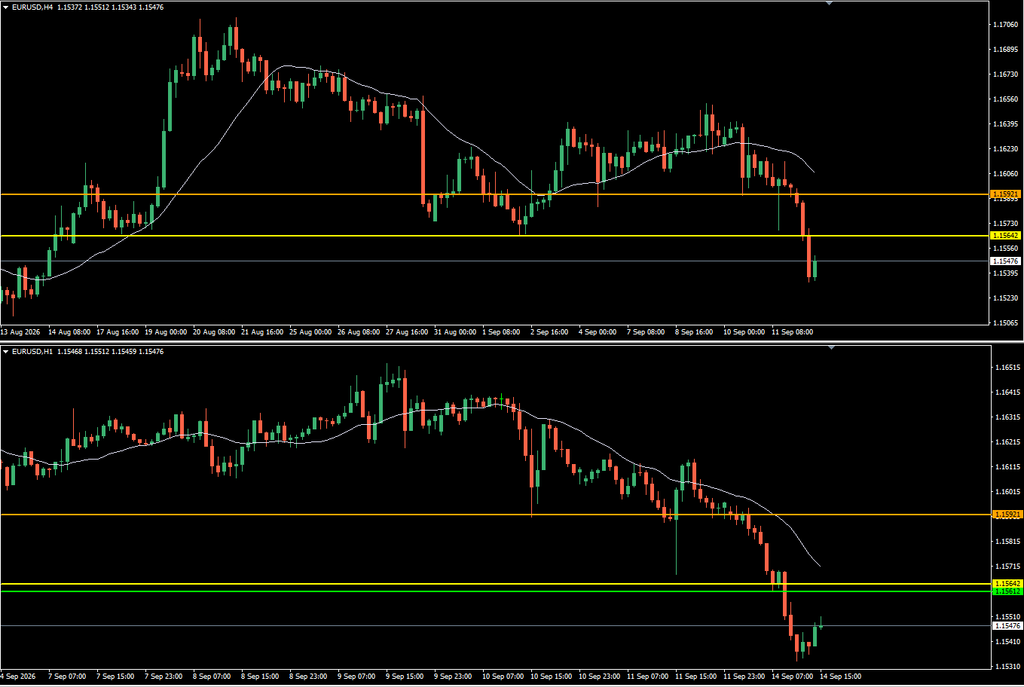
Task: Select the yellow 1.15642 price label on H4
Action: click(1006, 235)
